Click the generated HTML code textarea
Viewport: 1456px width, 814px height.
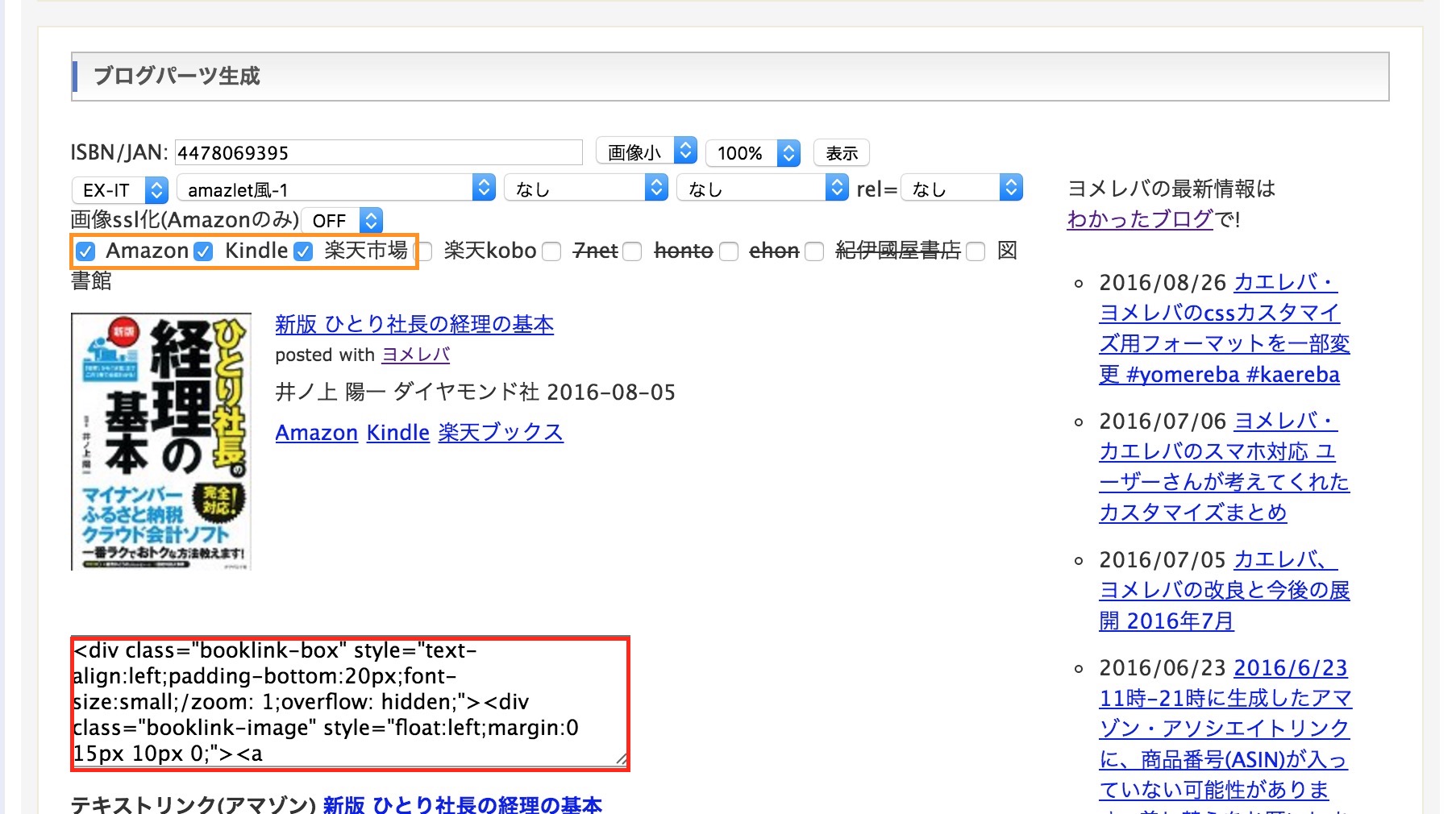(350, 703)
